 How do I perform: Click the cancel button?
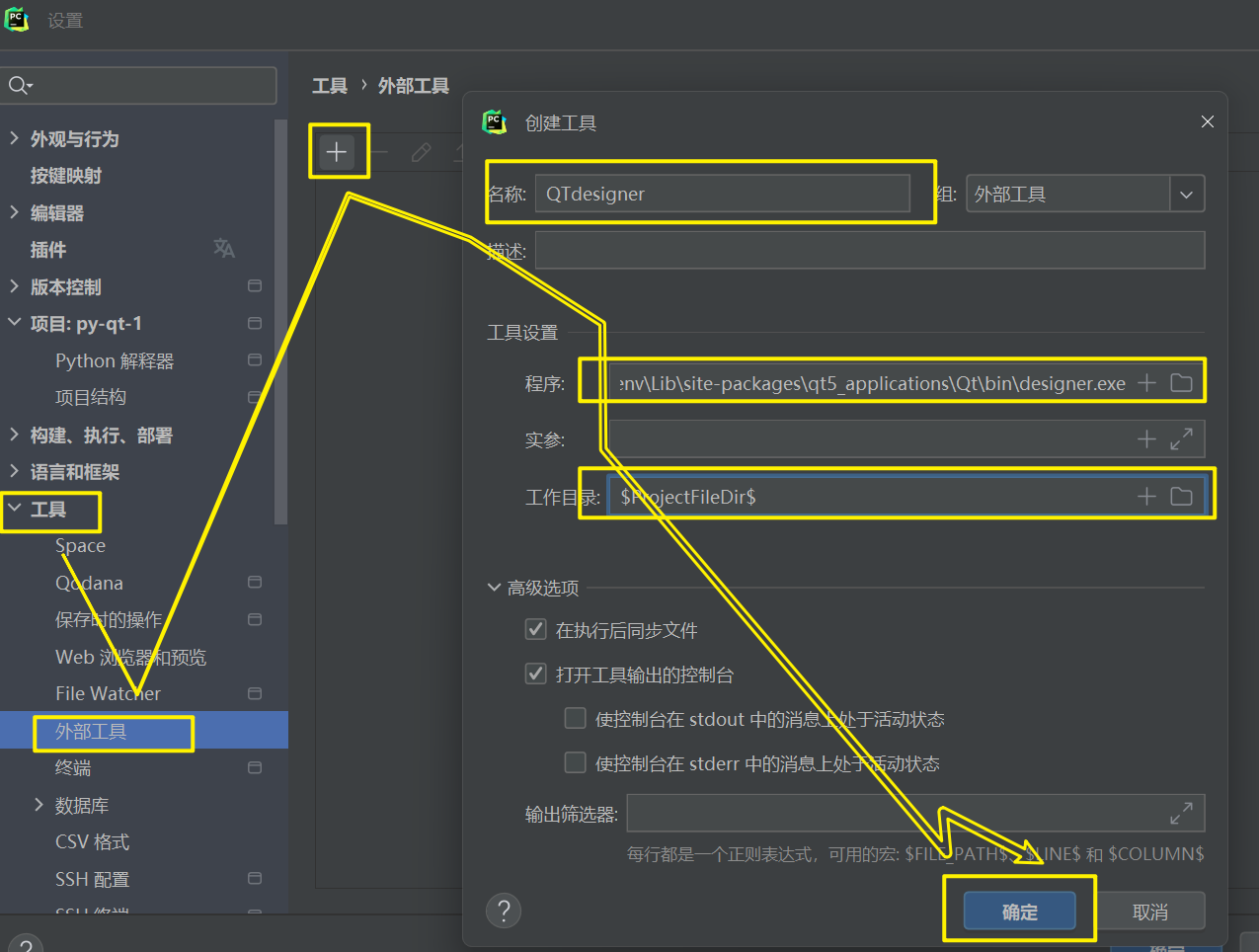coord(1149,912)
